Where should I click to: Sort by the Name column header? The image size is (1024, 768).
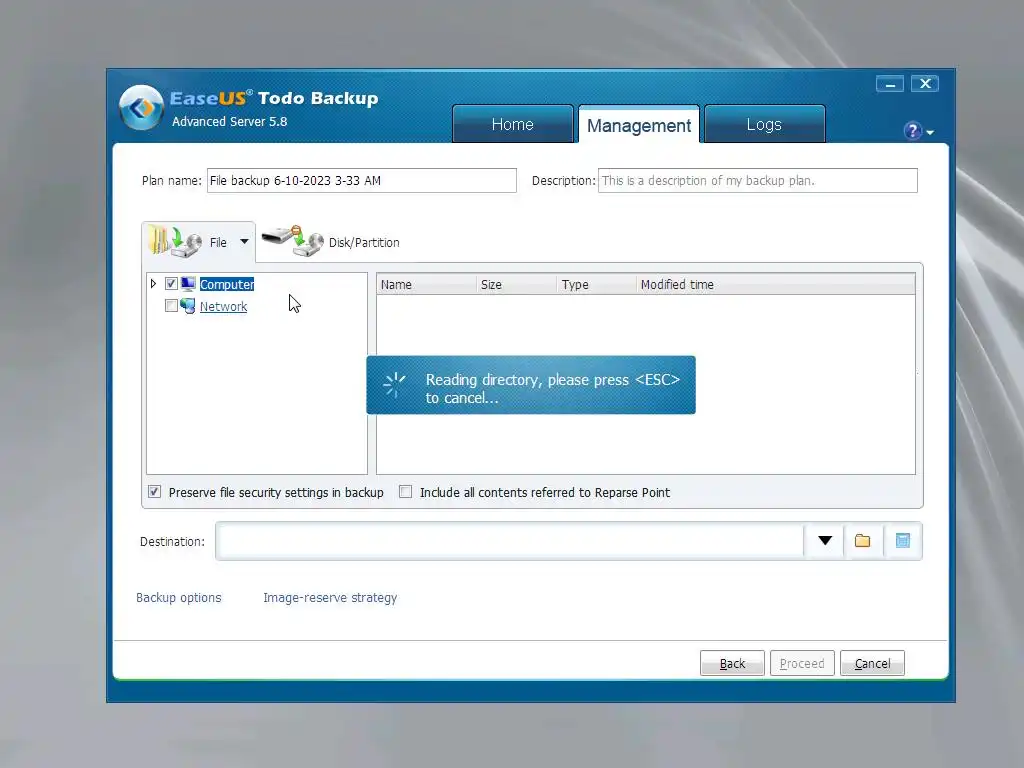426,285
